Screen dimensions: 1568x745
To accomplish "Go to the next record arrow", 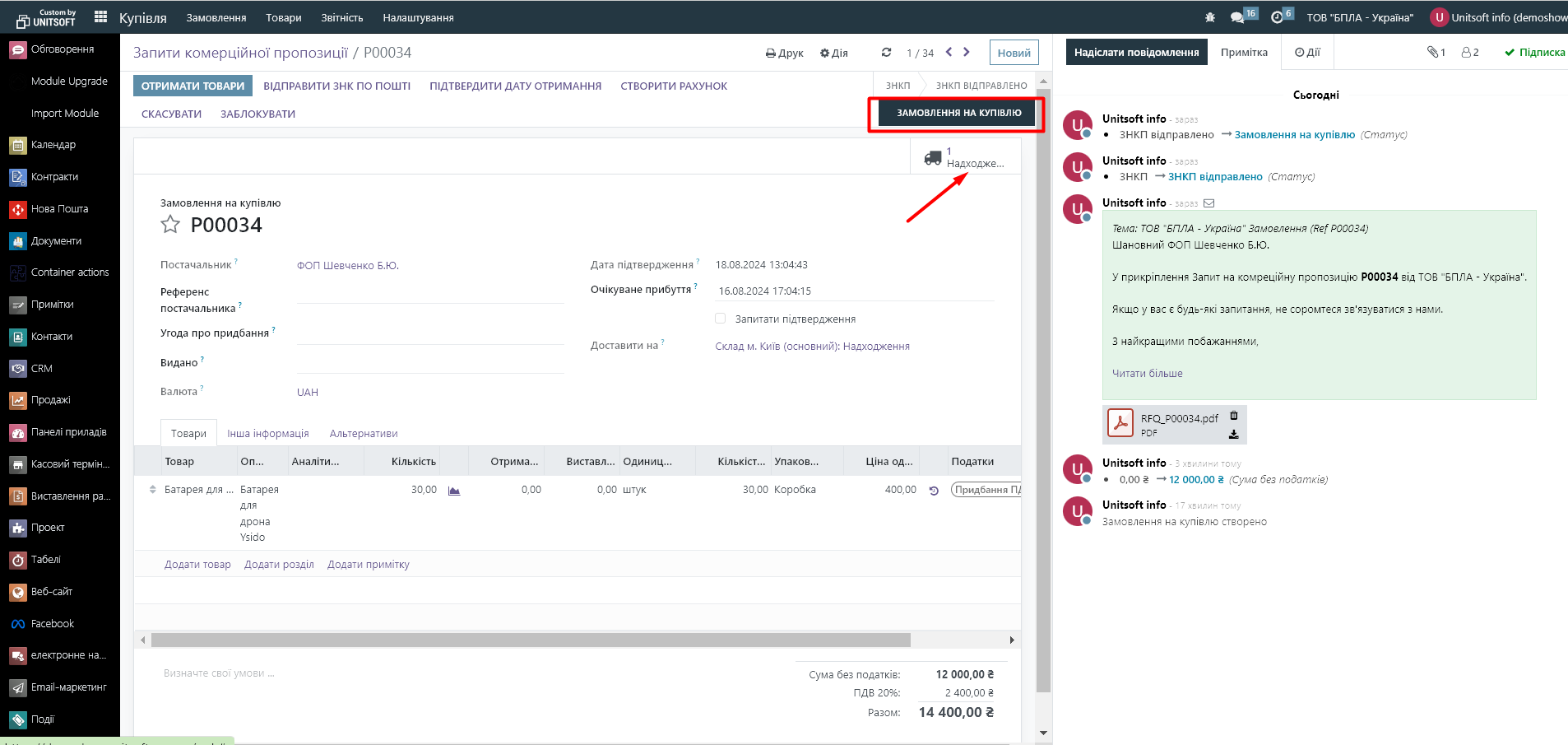I will (967, 52).
